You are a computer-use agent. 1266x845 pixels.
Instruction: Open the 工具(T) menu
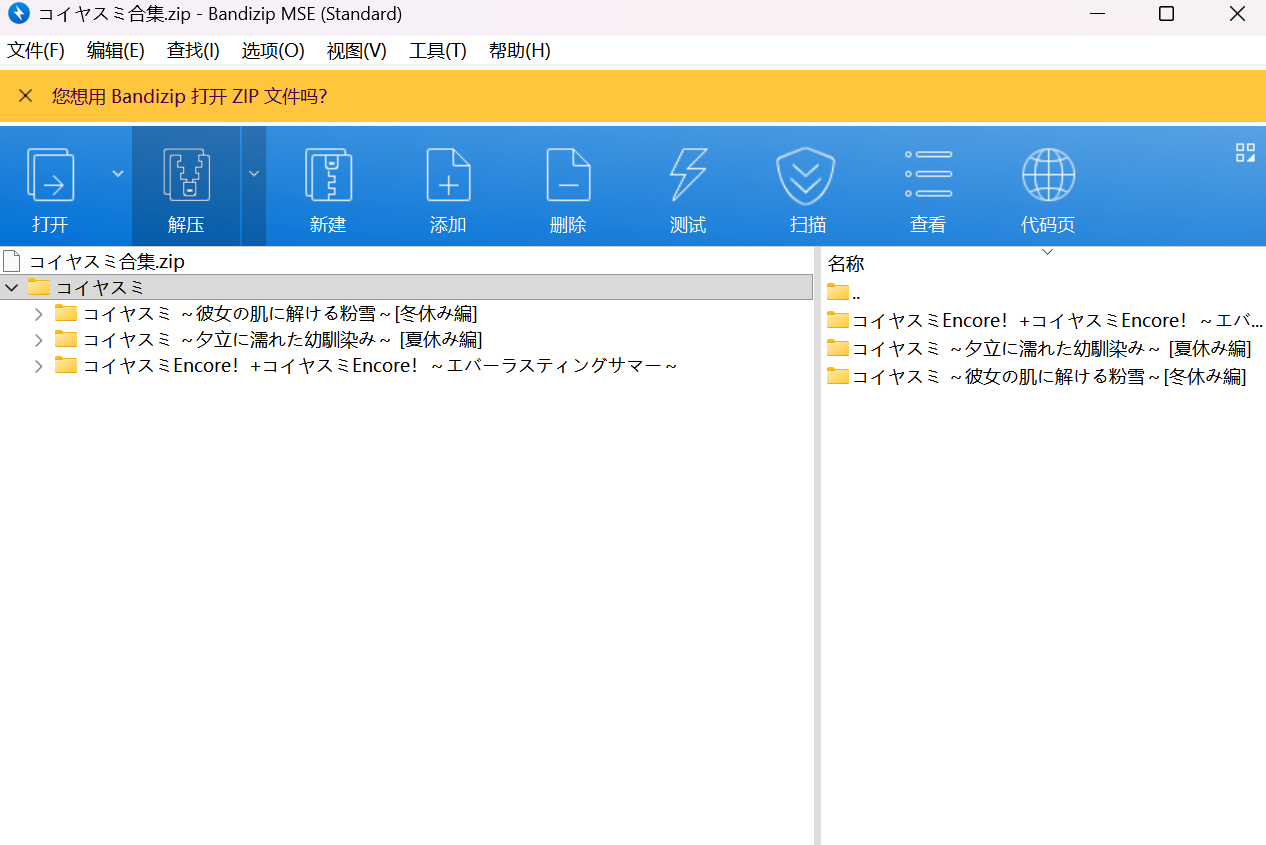tap(438, 51)
